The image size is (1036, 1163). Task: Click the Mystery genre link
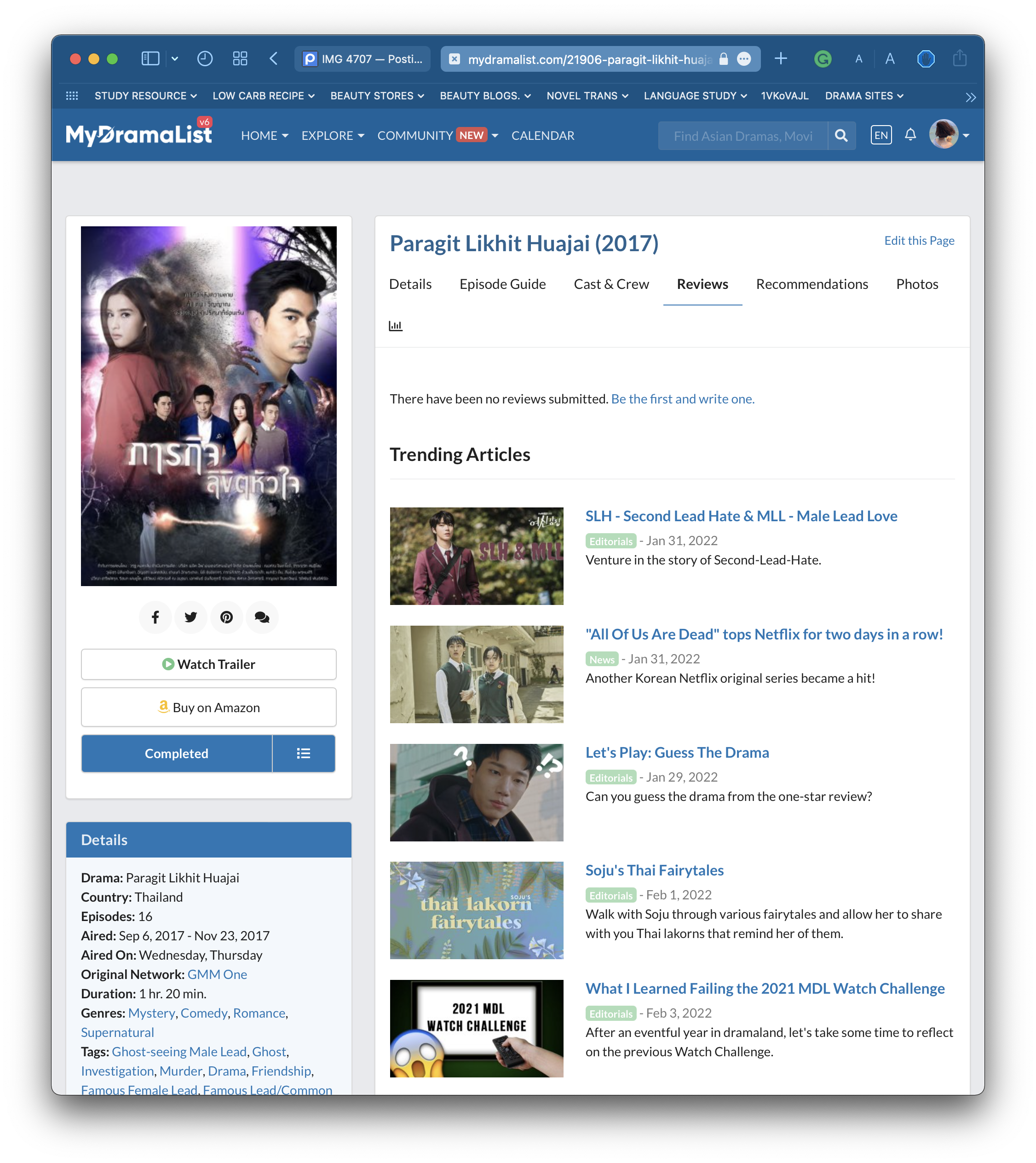[x=151, y=1013]
